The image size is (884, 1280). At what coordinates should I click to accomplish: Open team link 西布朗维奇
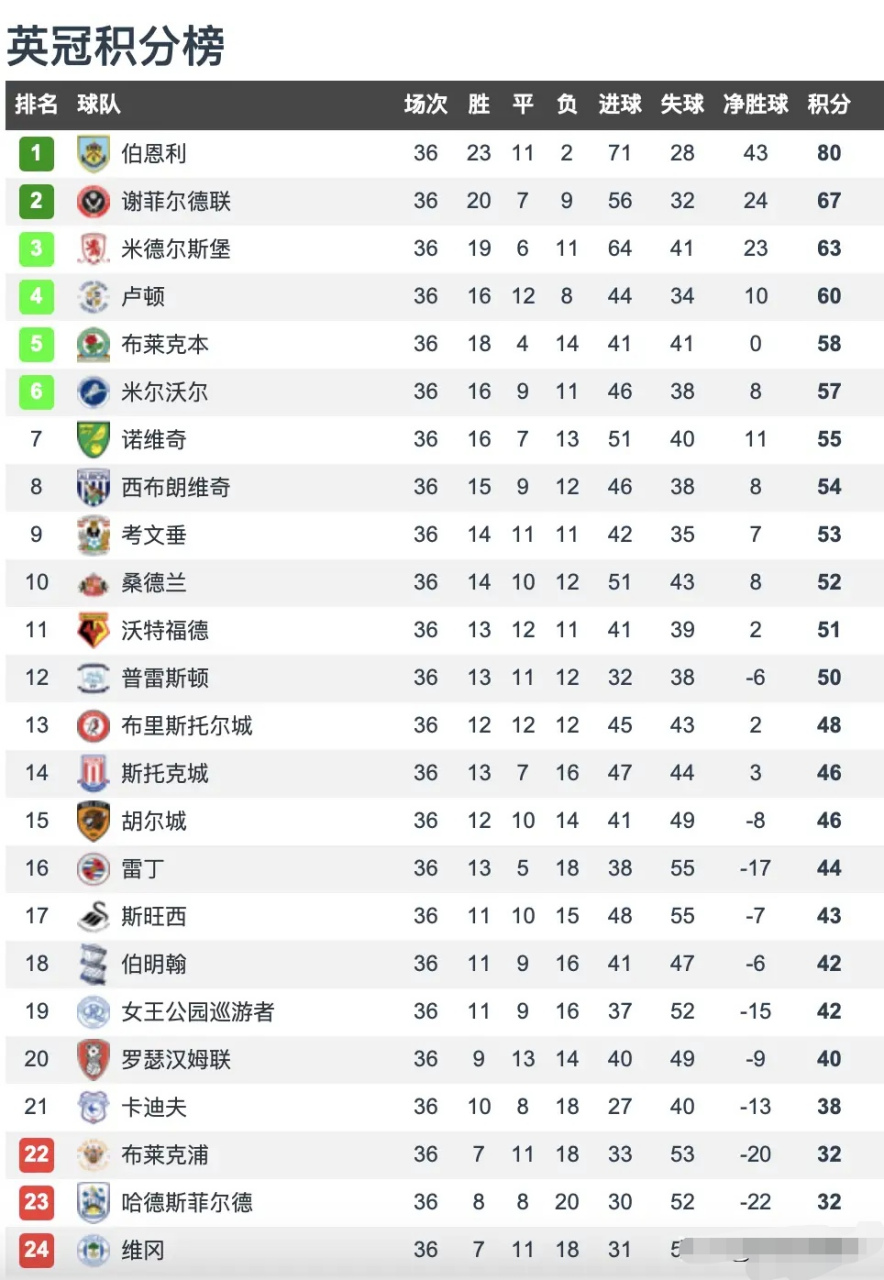click(176, 488)
